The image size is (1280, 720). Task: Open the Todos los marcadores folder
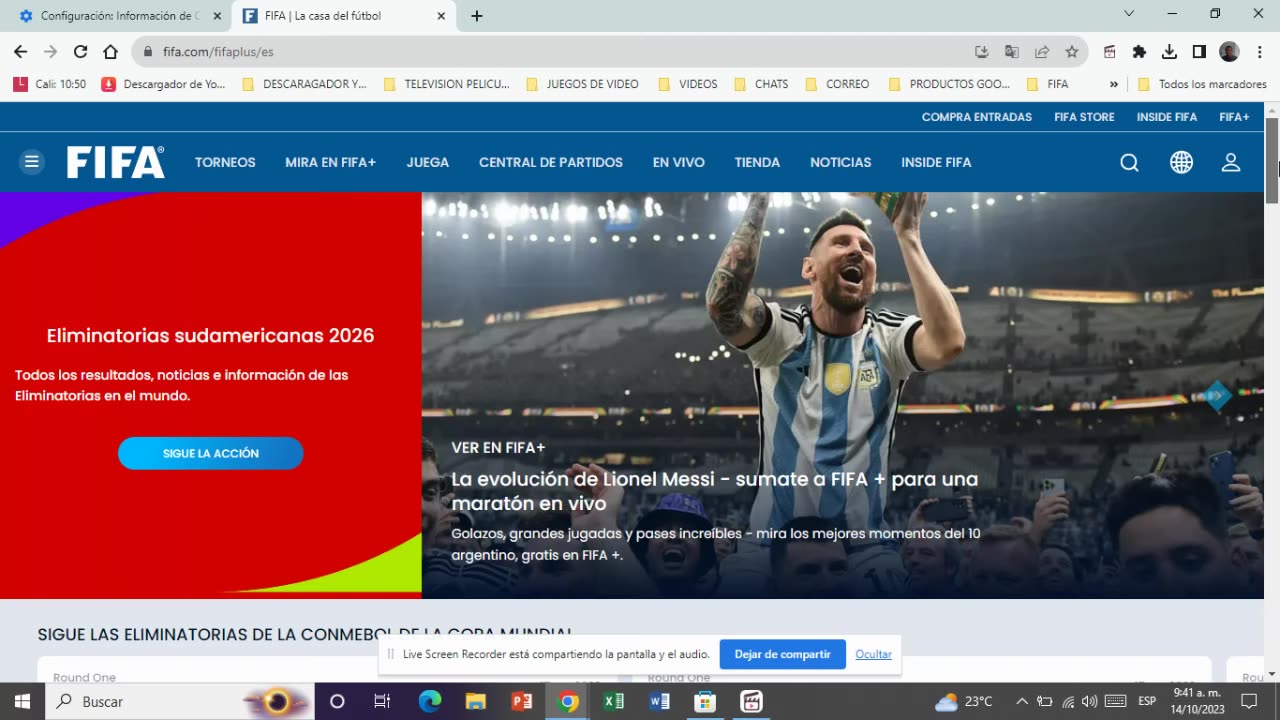[1202, 84]
